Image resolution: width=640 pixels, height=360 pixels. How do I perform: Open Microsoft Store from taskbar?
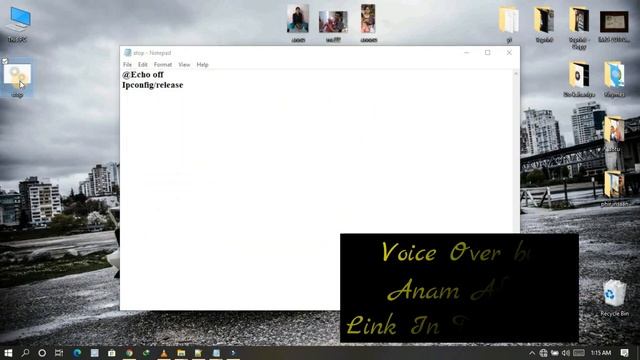(111, 353)
